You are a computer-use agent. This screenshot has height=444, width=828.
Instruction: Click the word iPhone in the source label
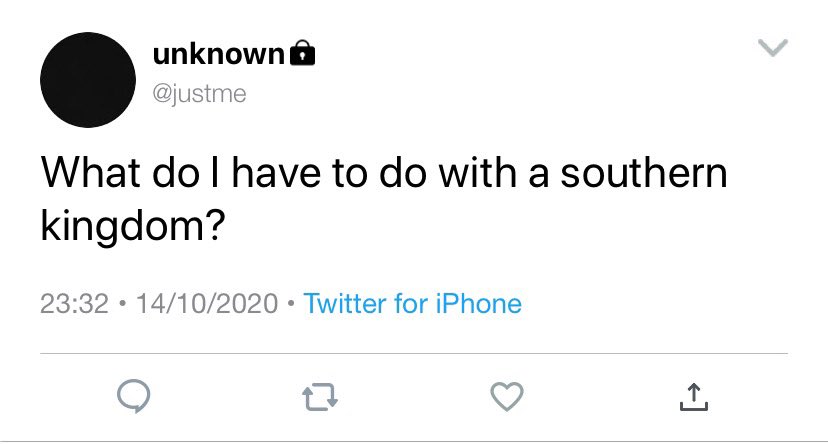point(478,304)
